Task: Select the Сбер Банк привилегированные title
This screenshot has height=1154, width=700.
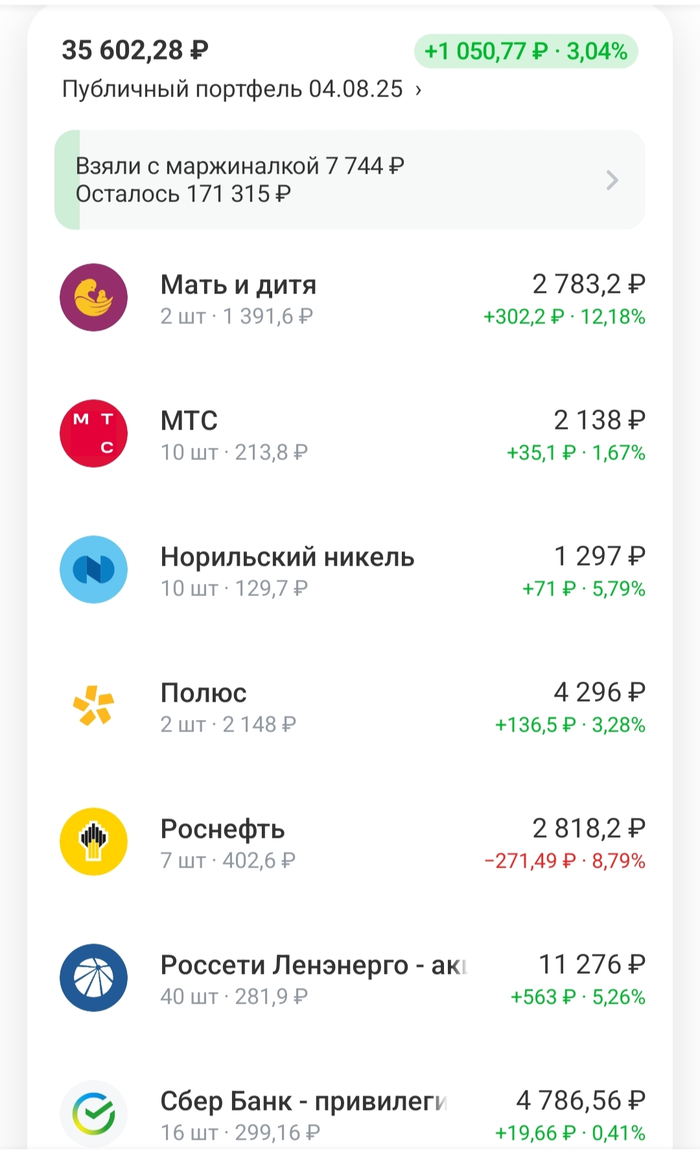Action: (x=303, y=1101)
